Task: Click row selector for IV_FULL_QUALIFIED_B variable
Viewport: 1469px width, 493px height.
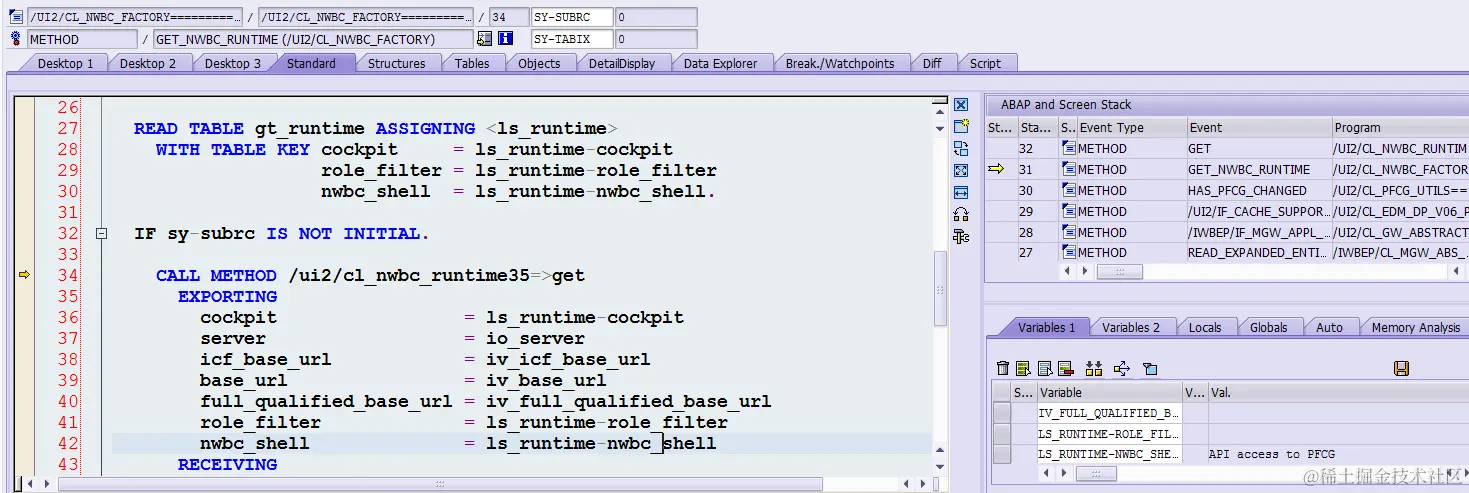Action: 1001,413
